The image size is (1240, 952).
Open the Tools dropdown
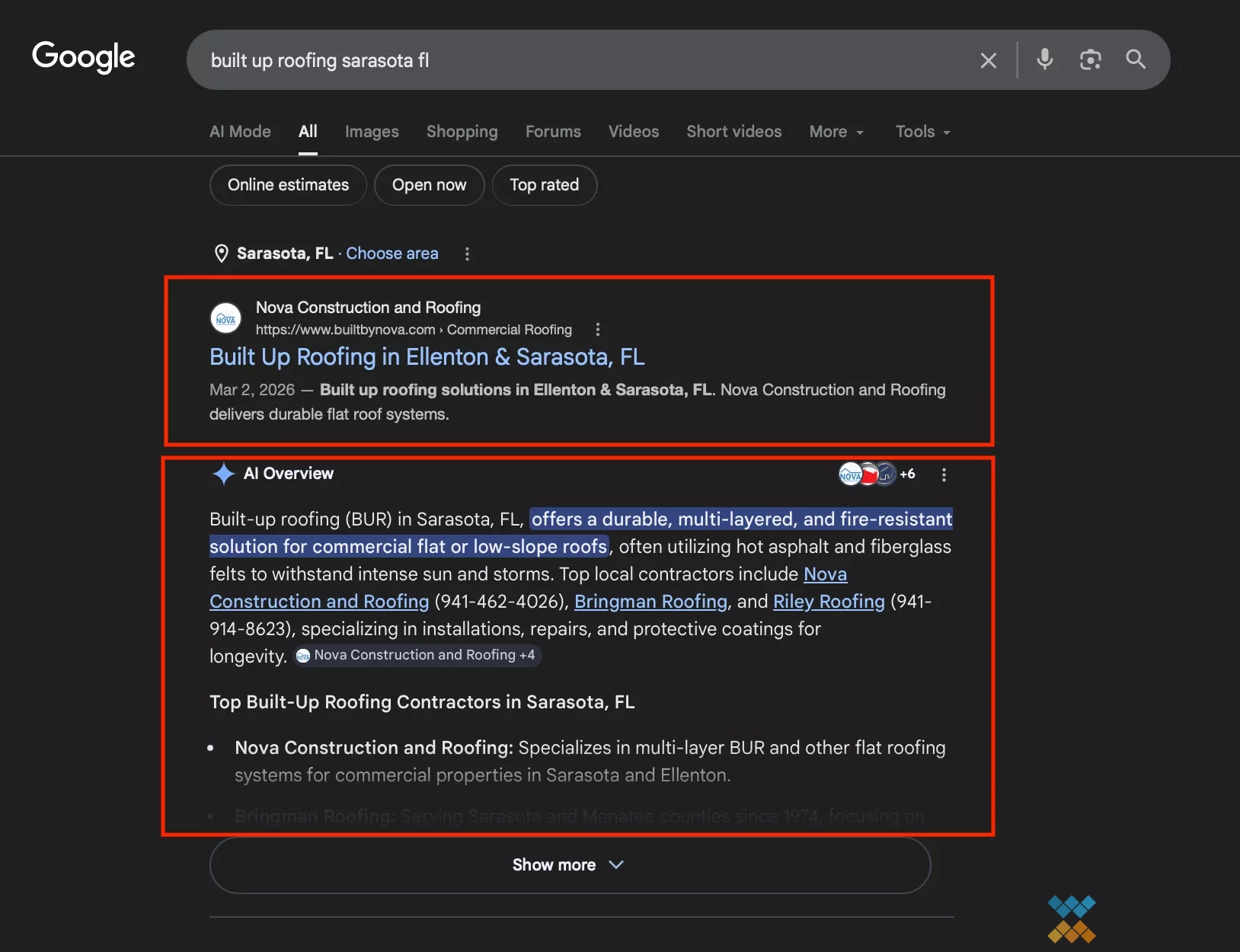point(922,132)
